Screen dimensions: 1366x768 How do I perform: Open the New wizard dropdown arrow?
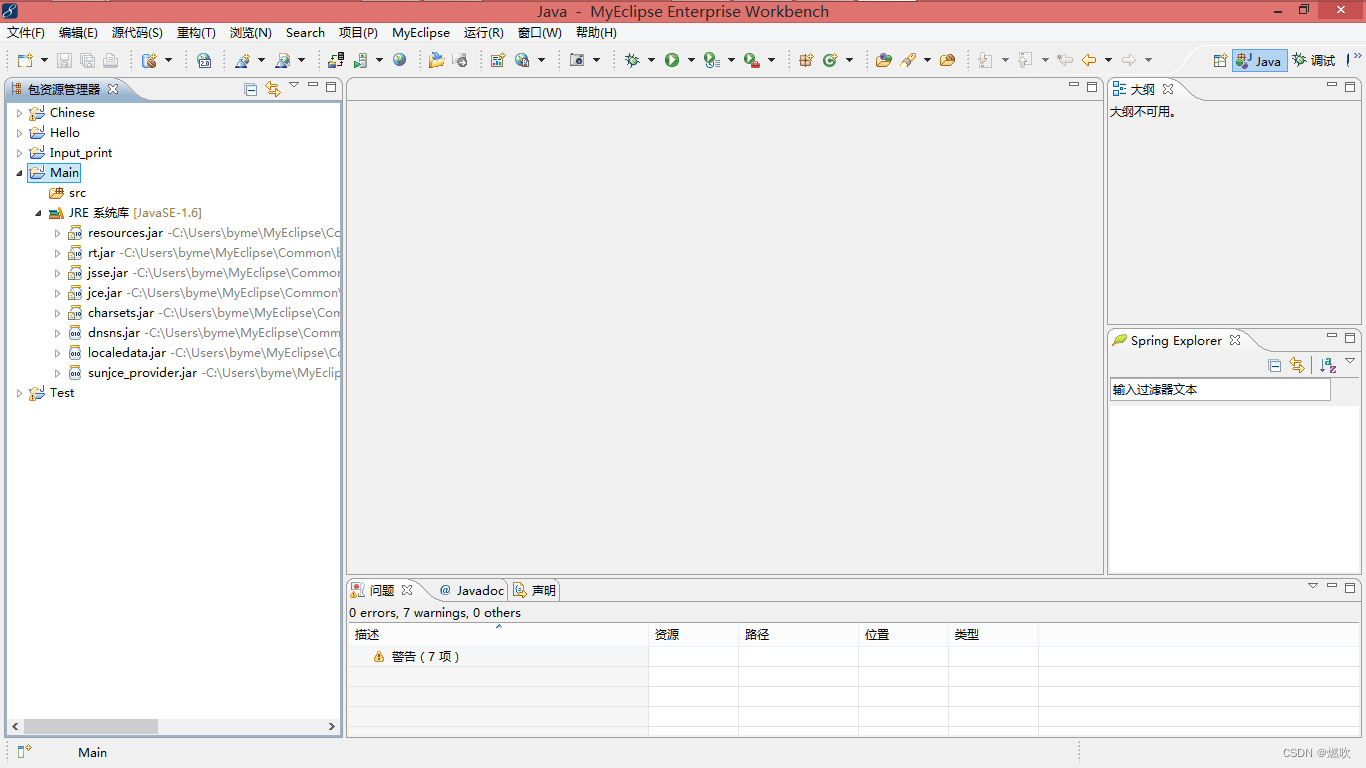pyautogui.click(x=42, y=60)
